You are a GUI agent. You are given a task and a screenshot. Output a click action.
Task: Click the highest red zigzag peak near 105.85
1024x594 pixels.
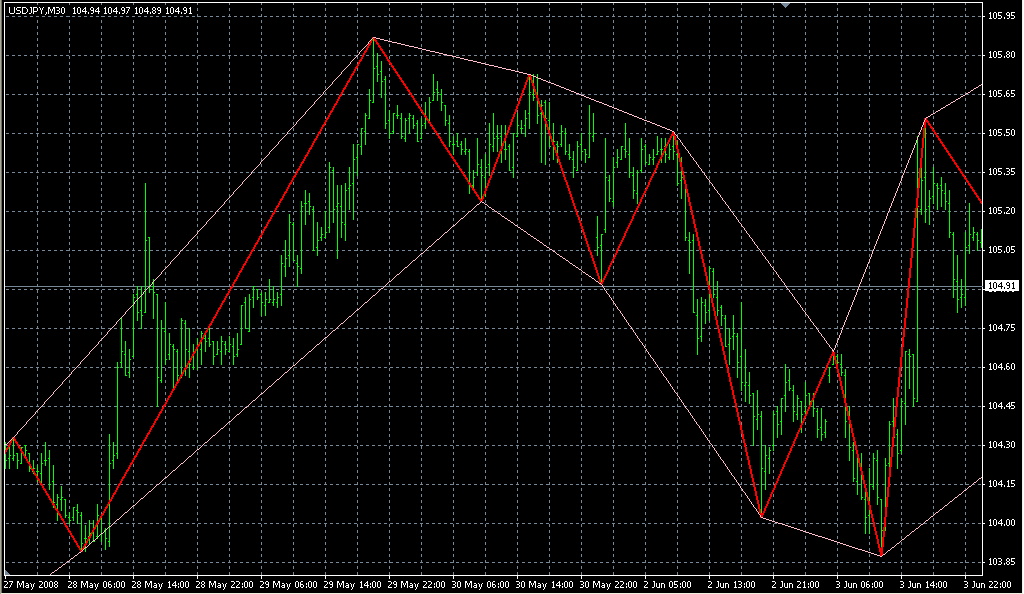374,38
